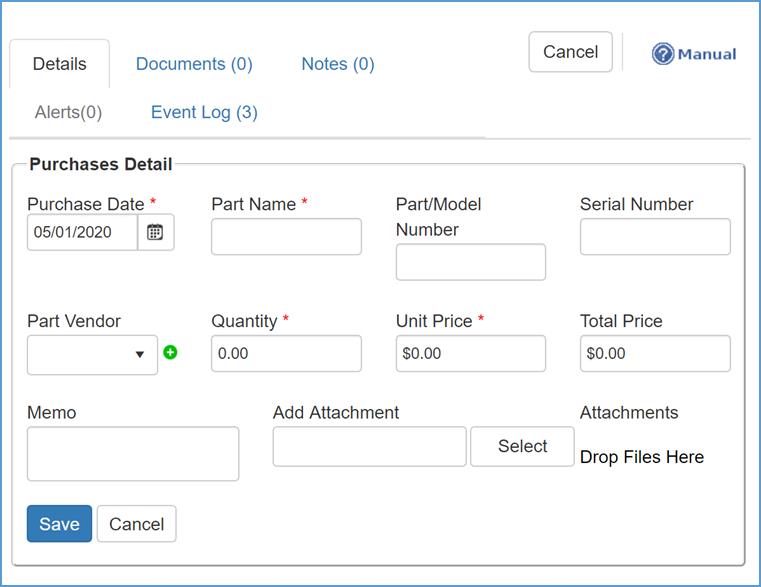Click the bottom Cancel button beside Save

click(136, 524)
